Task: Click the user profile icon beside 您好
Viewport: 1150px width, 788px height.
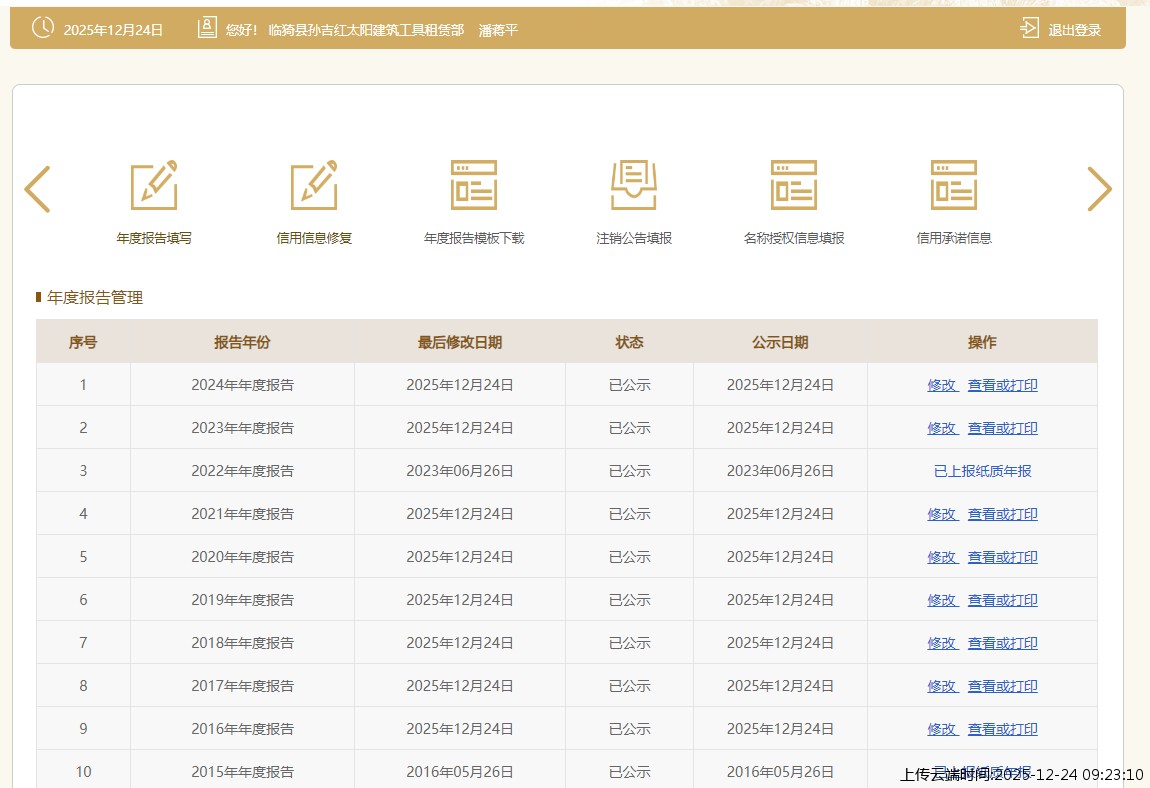Action: point(207,28)
